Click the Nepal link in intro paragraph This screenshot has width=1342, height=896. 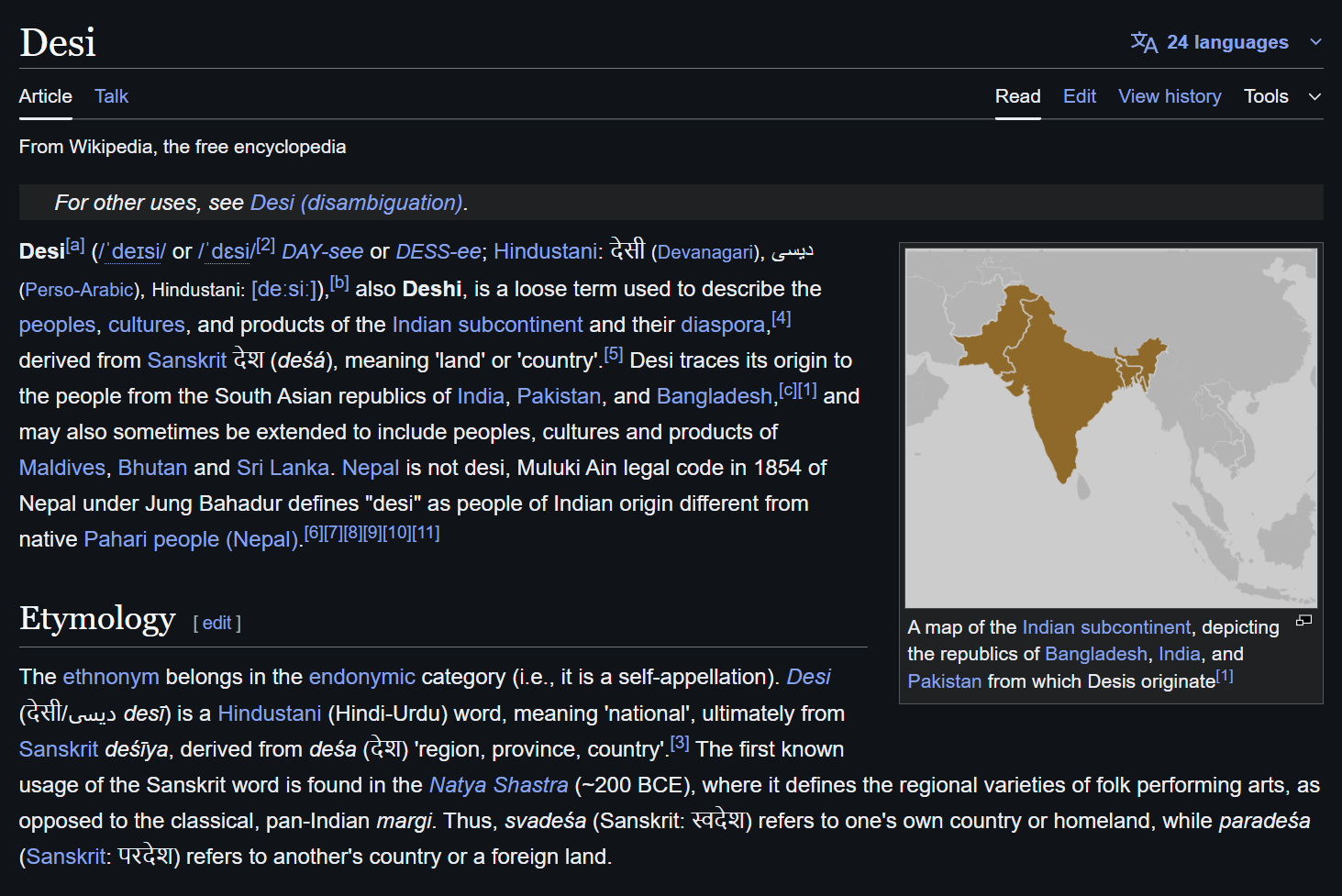371,468
